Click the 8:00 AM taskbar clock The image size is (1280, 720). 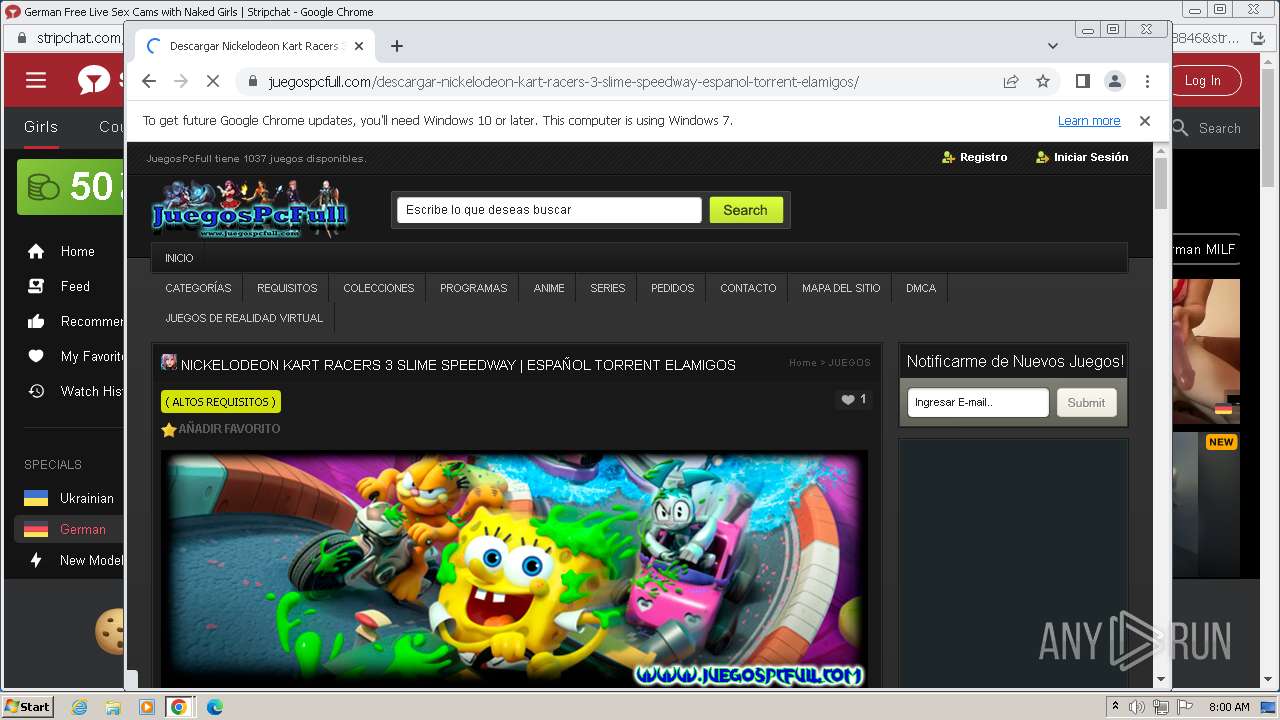tap(1229, 707)
